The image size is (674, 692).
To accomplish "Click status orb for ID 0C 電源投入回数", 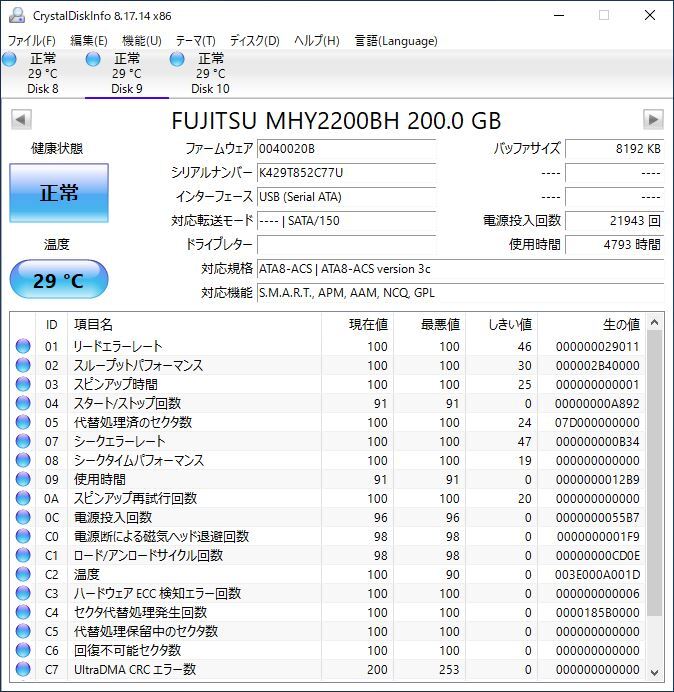I will click(23, 517).
